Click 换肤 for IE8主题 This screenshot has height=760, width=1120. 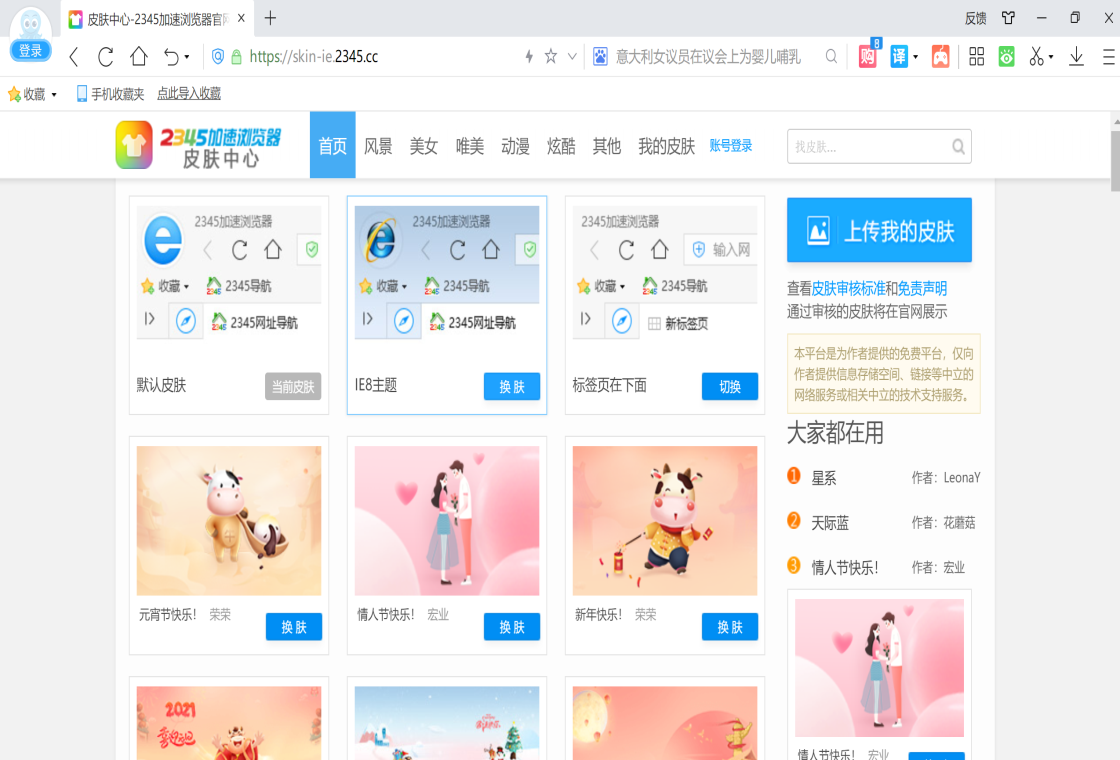pyautogui.click(x=511, y=386)
